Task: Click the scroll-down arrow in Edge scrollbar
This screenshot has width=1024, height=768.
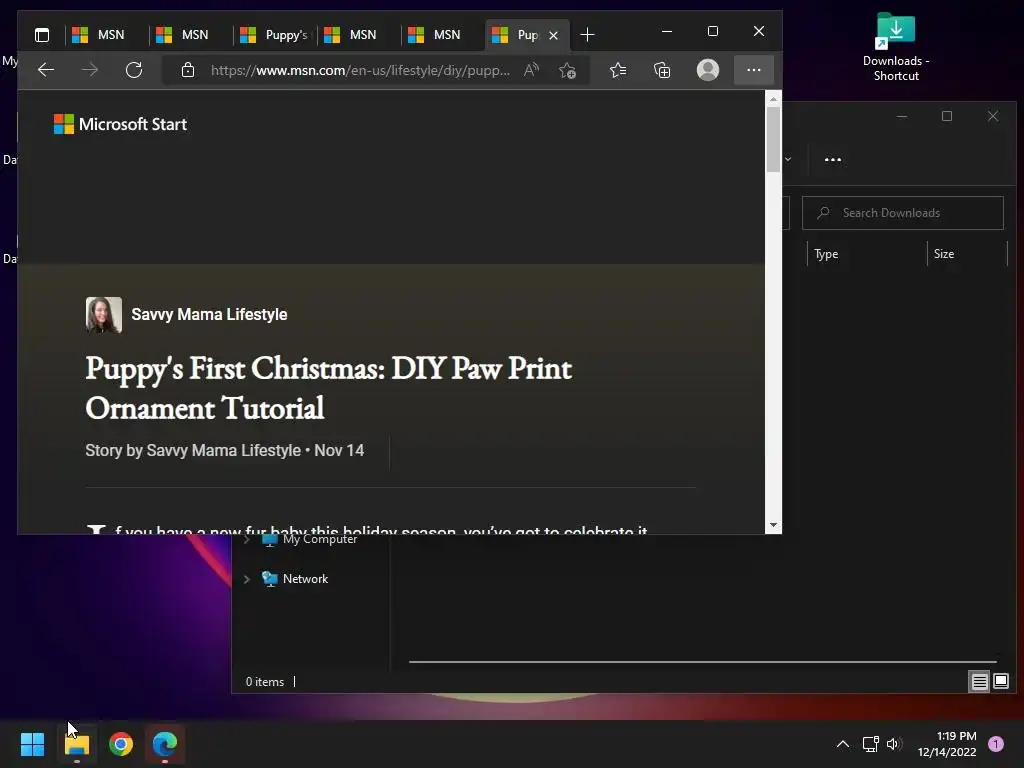Action: point(773,525)
